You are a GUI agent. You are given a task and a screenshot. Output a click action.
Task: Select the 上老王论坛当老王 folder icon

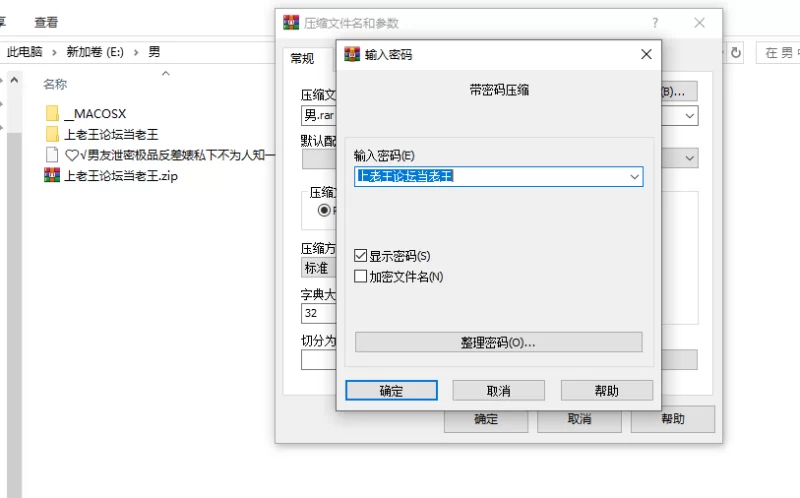pyautogui.click(x=52, y=134)
